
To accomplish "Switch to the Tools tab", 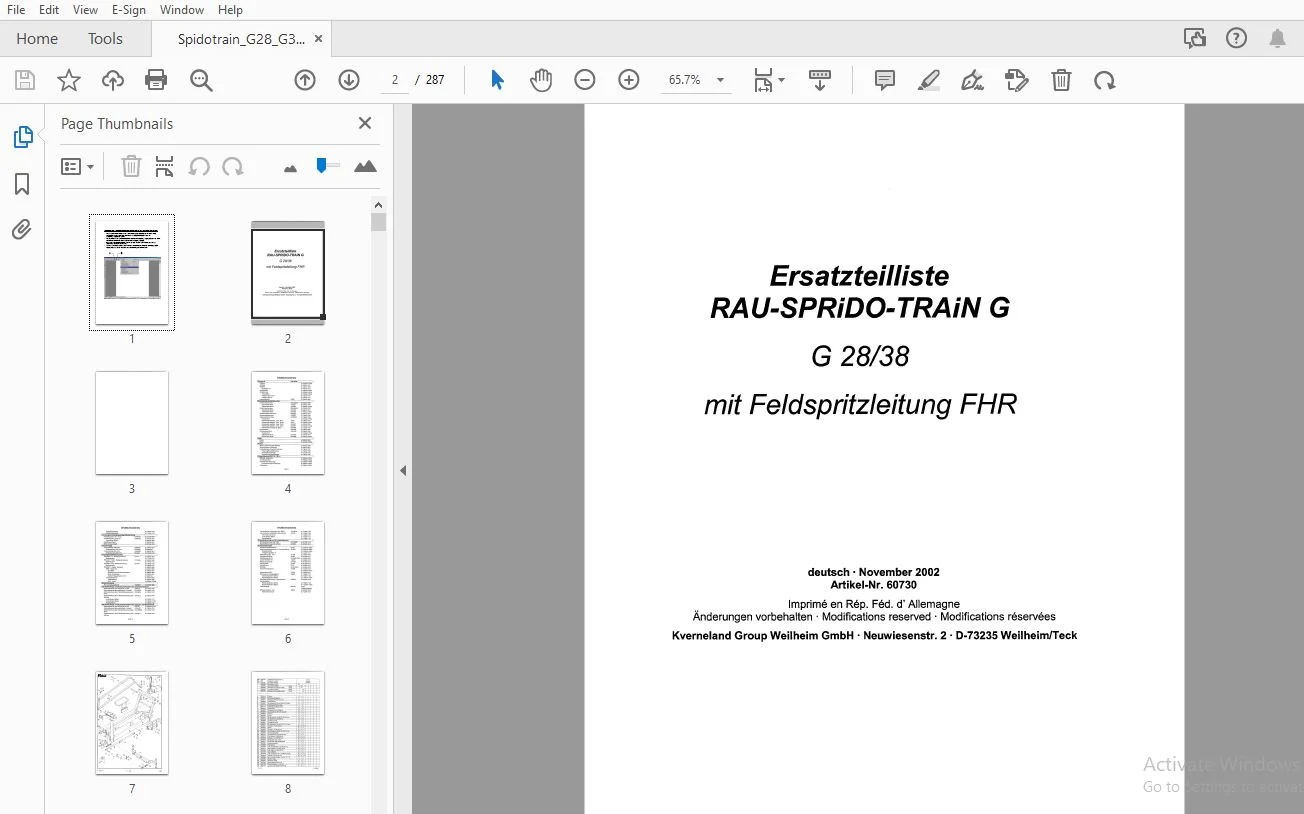I will [105, 39].
